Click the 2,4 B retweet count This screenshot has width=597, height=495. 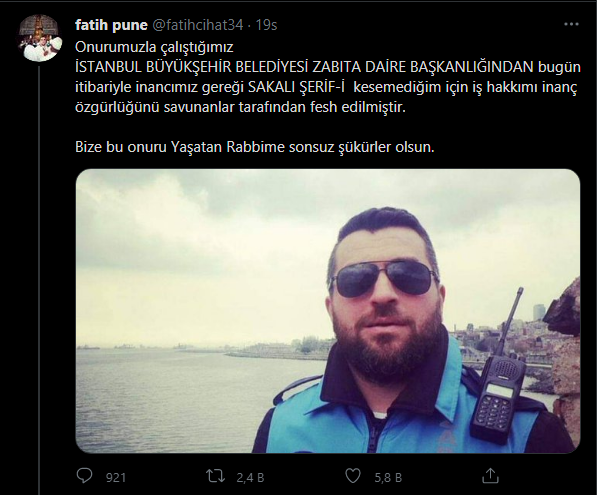pos(250,477)
